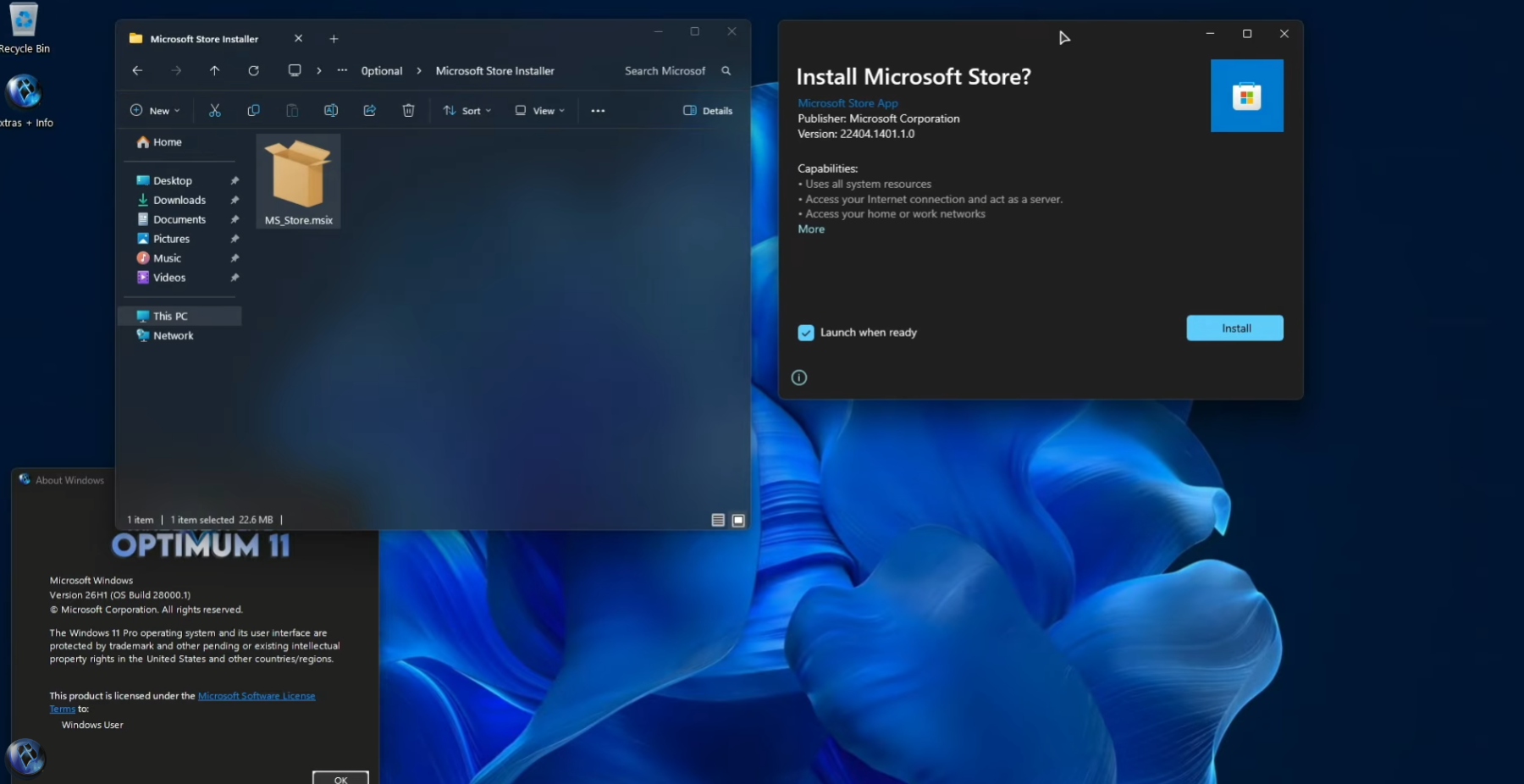
Task: Open Documents in Explorer sidebar
Action: [x=179, y=220]
